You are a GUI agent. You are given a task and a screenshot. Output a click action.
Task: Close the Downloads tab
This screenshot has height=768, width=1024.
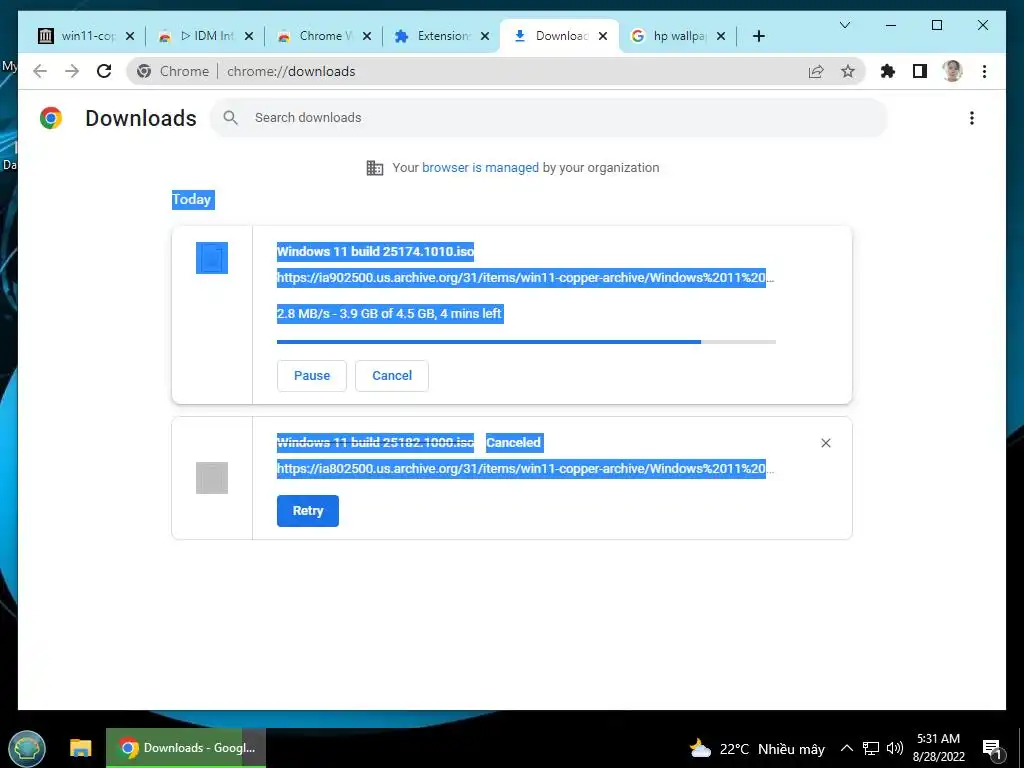(x=603, y=37)
